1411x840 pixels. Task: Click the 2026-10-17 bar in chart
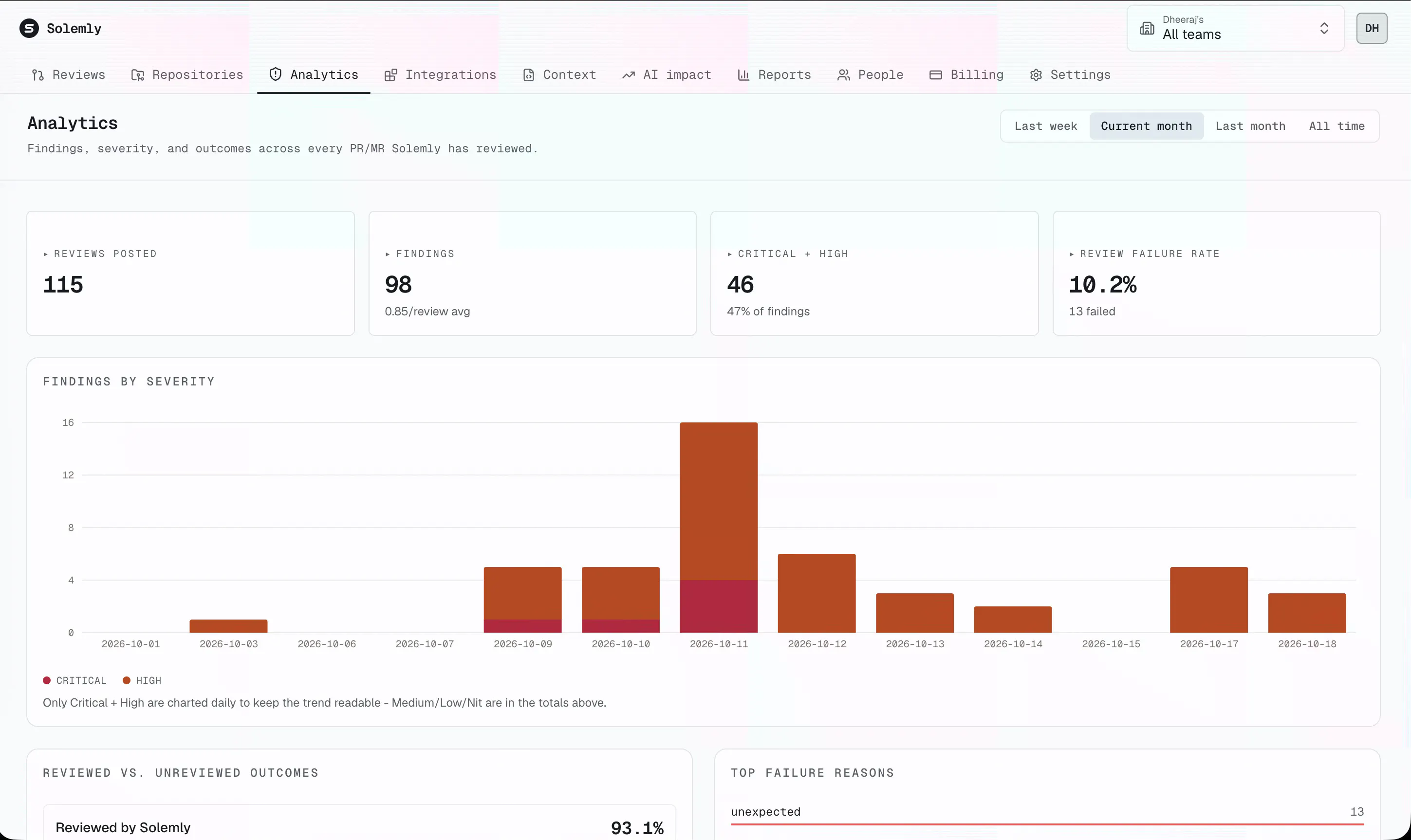pos(1209,600)
